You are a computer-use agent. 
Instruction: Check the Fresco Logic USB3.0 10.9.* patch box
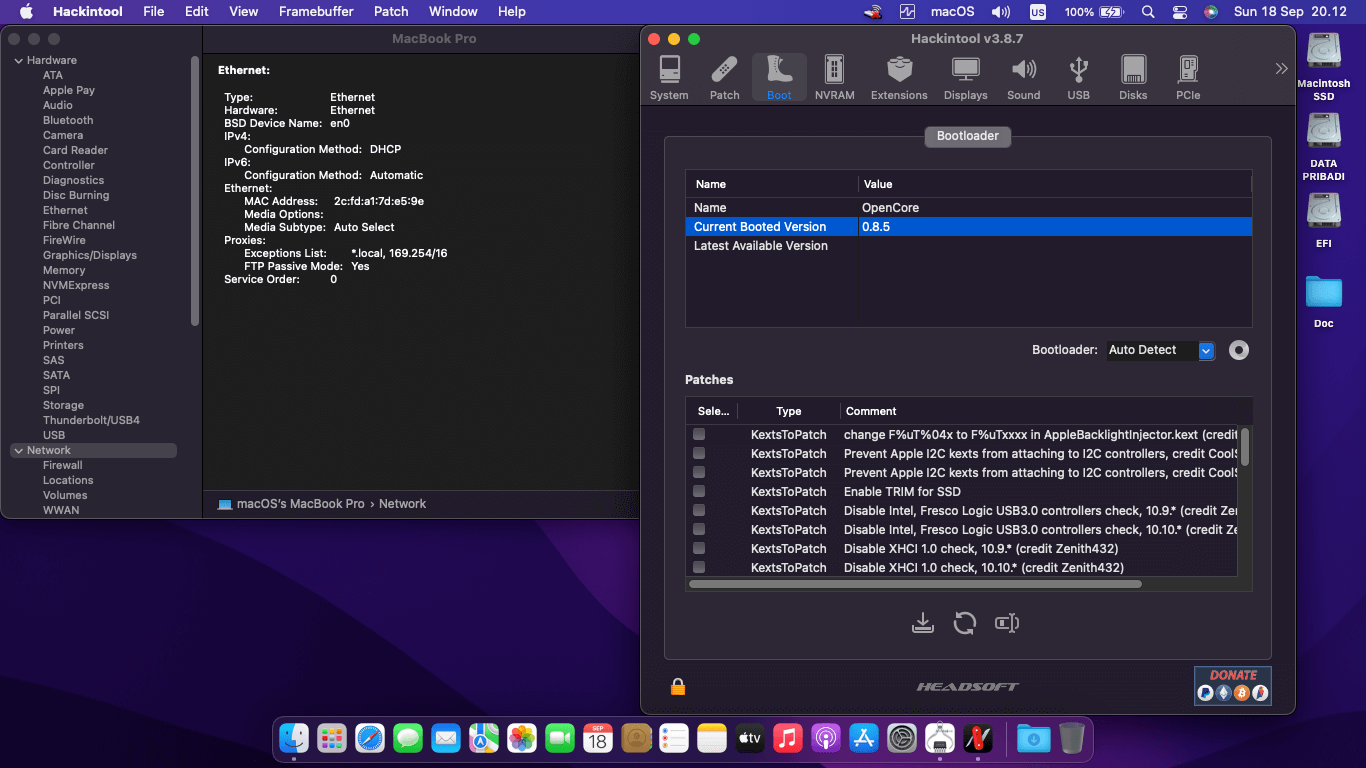point(699,510)
